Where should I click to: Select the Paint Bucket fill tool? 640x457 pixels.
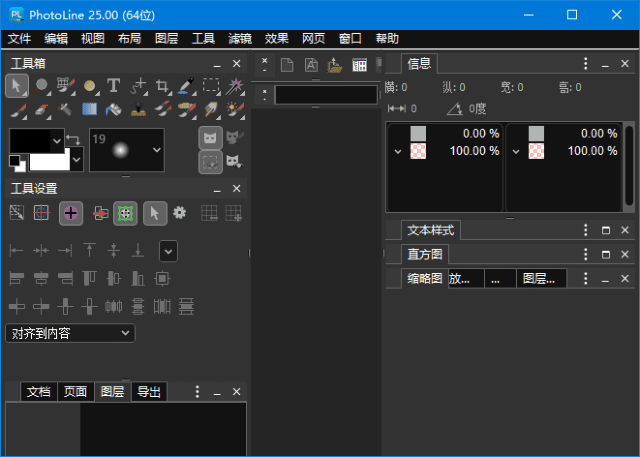point(114,109)
